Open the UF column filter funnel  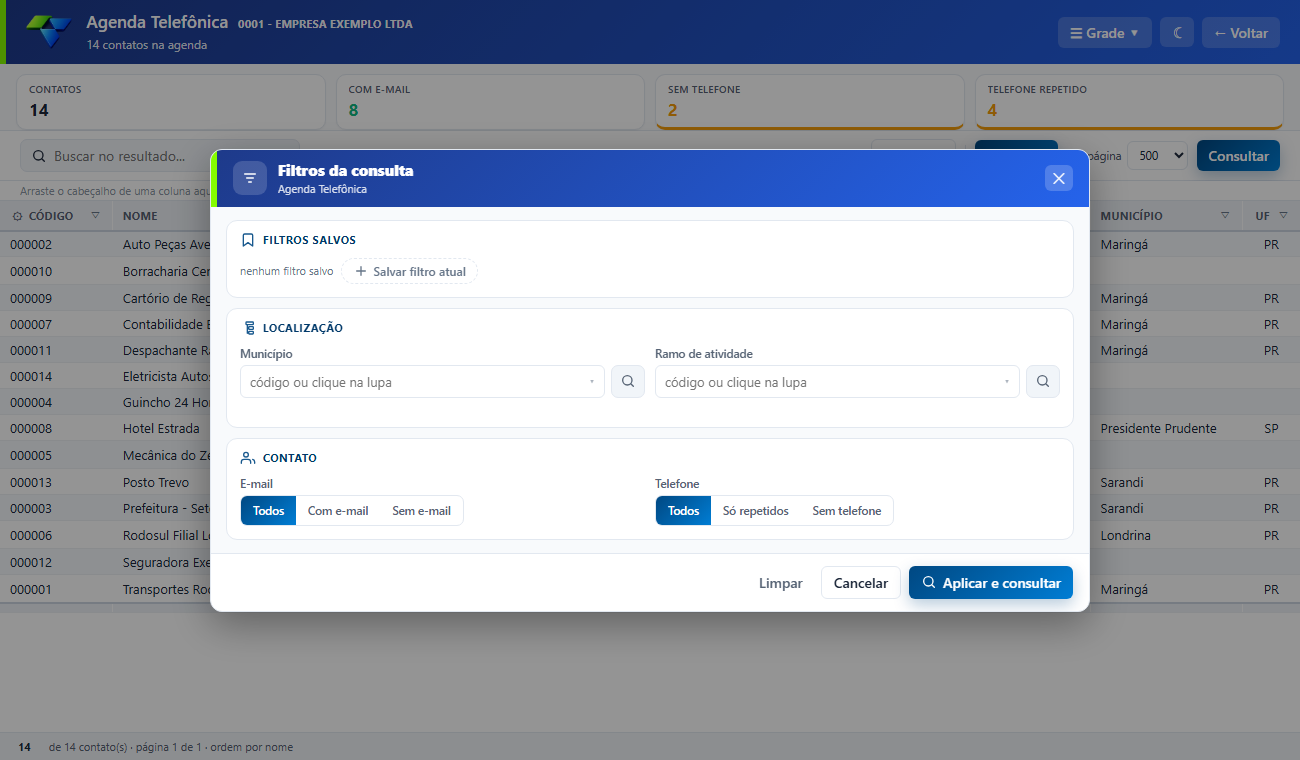click(1283, 215)
